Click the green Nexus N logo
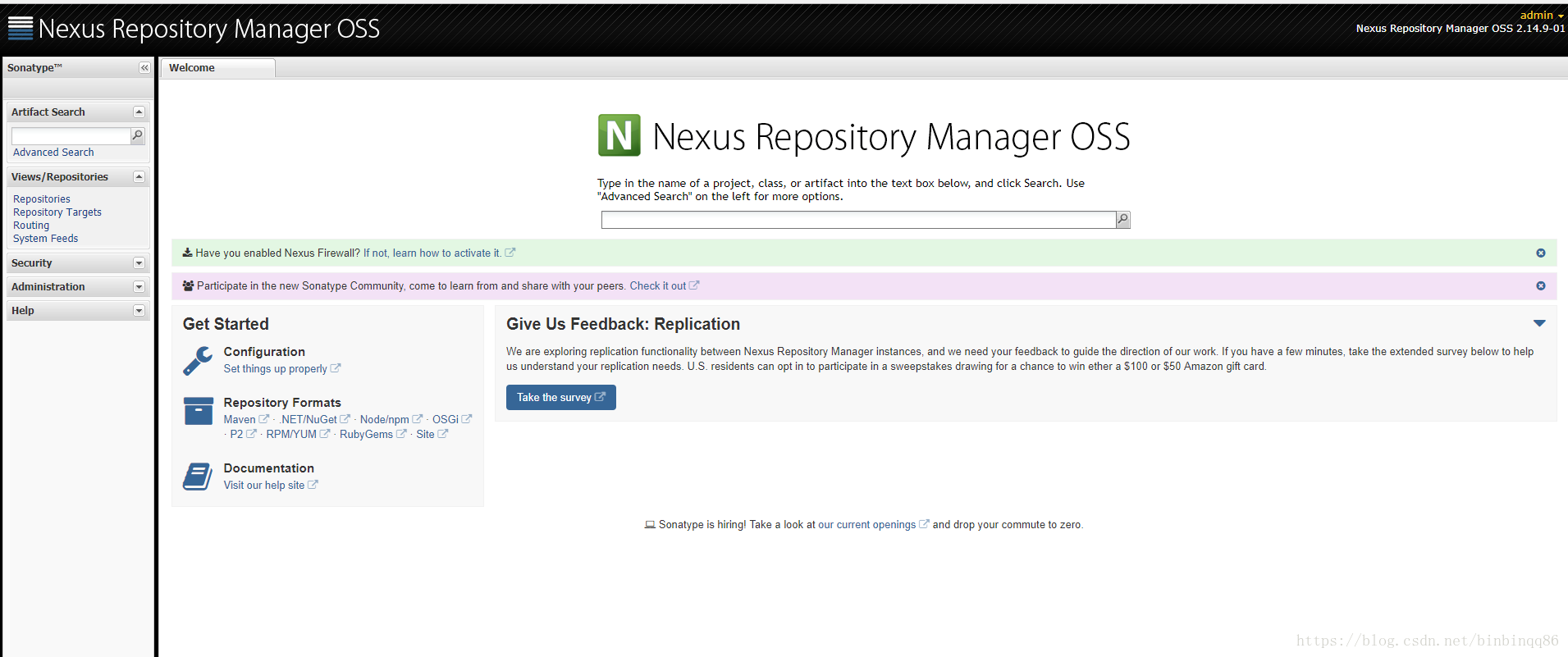1568x657 pixels. tap(619, 135)
